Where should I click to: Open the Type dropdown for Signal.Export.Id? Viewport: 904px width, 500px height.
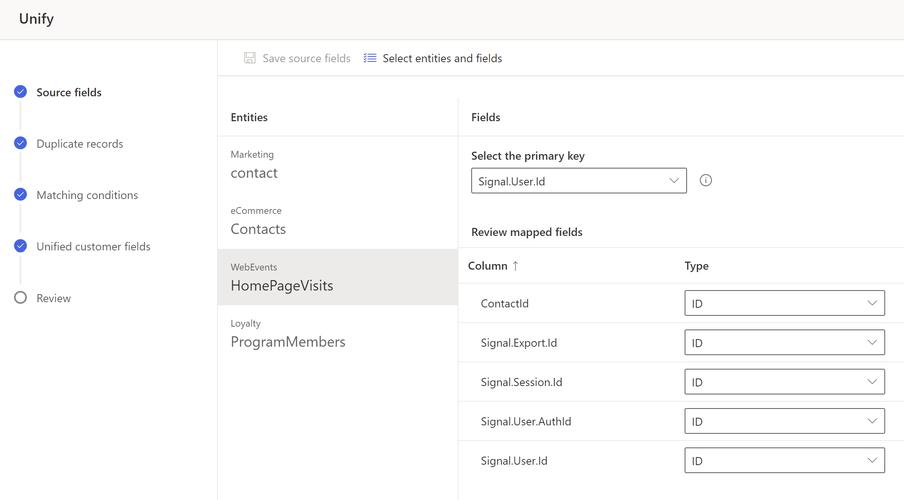coord(785,343)
